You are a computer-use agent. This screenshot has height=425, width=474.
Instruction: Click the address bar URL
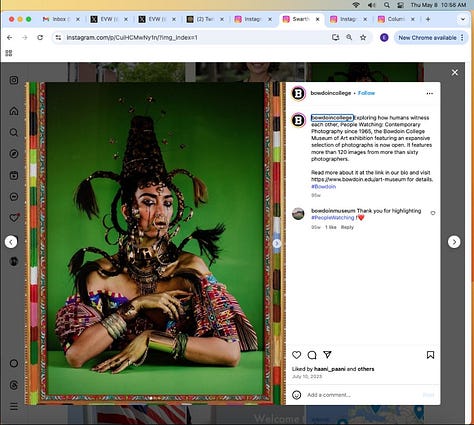(132, 38)
